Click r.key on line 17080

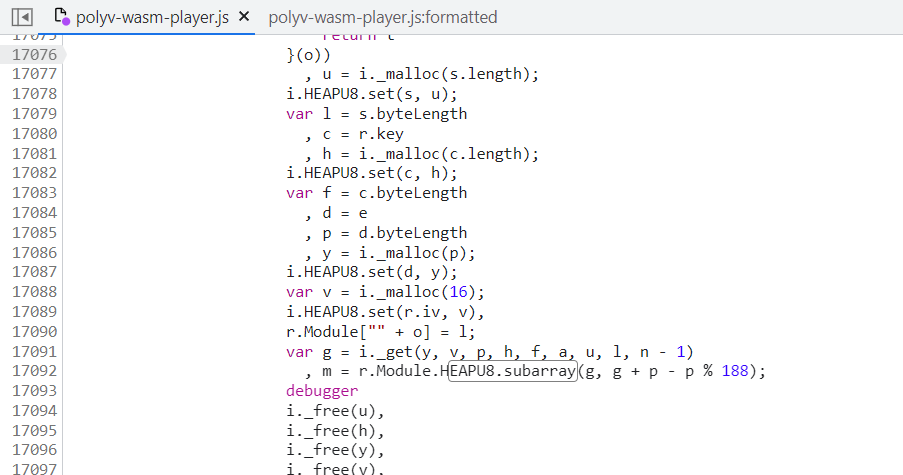(x=381, y=134)
